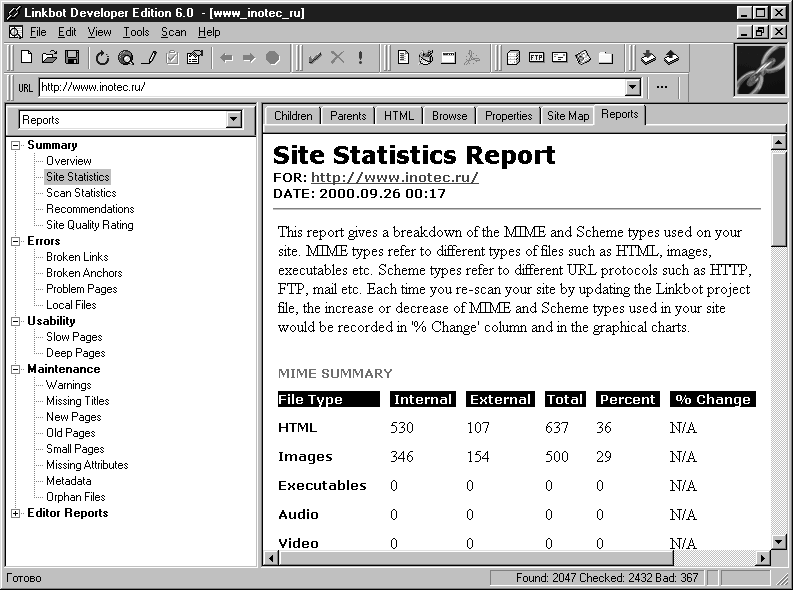
Task: Switch to the HTML tab
Action: coord(399,116)
